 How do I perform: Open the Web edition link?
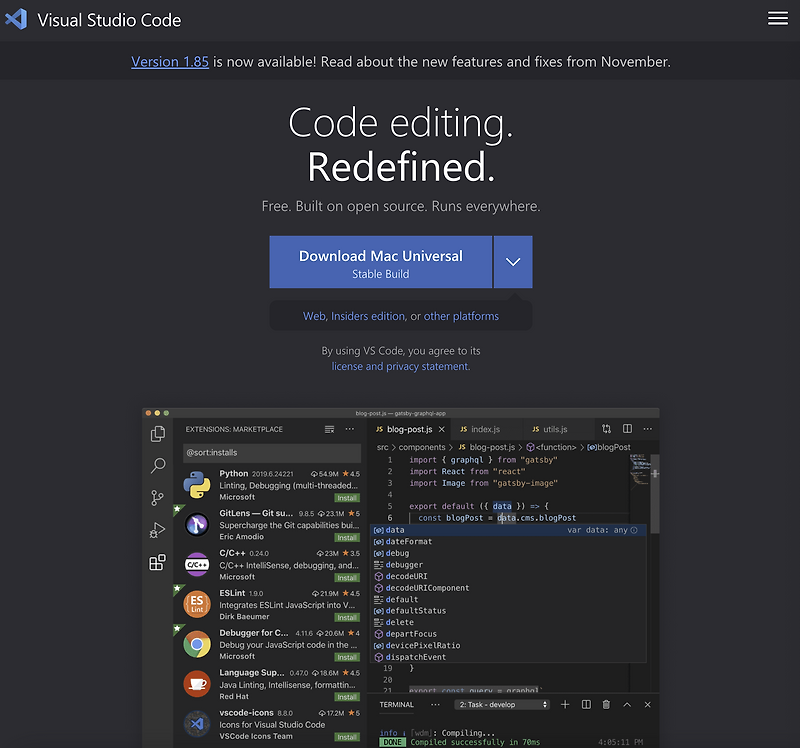(314, 316)
